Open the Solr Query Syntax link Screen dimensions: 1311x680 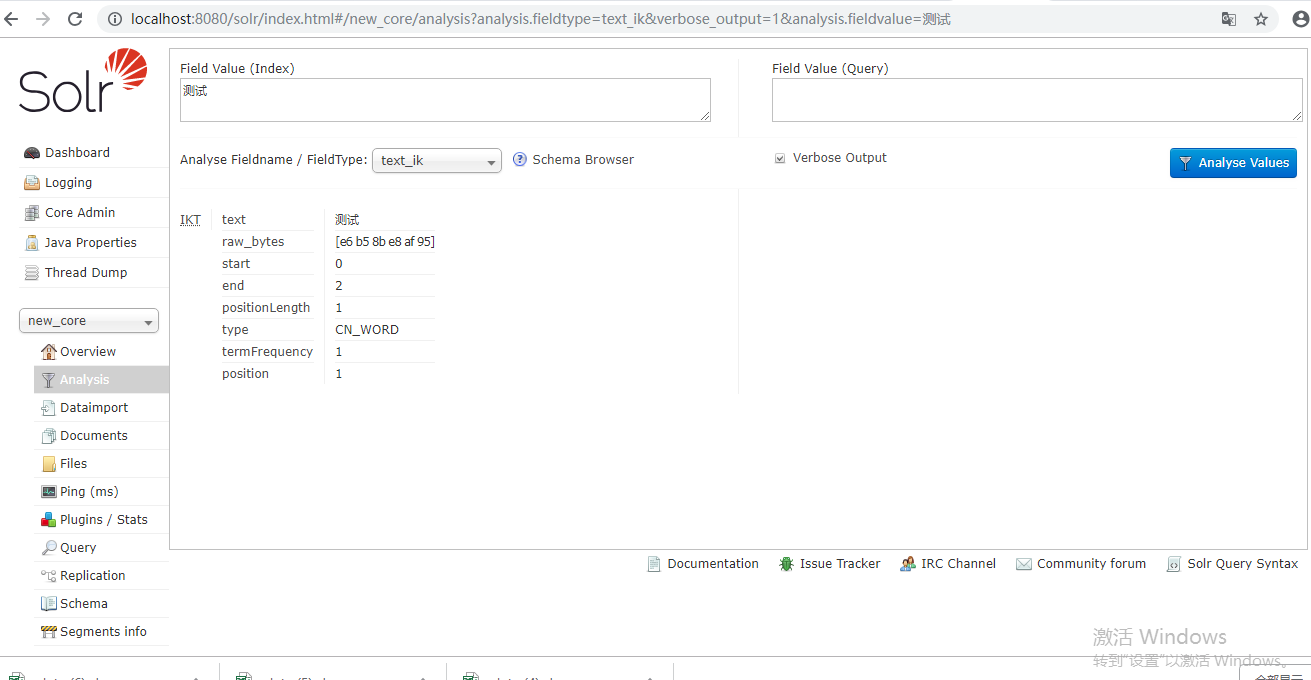[1243, 564]
